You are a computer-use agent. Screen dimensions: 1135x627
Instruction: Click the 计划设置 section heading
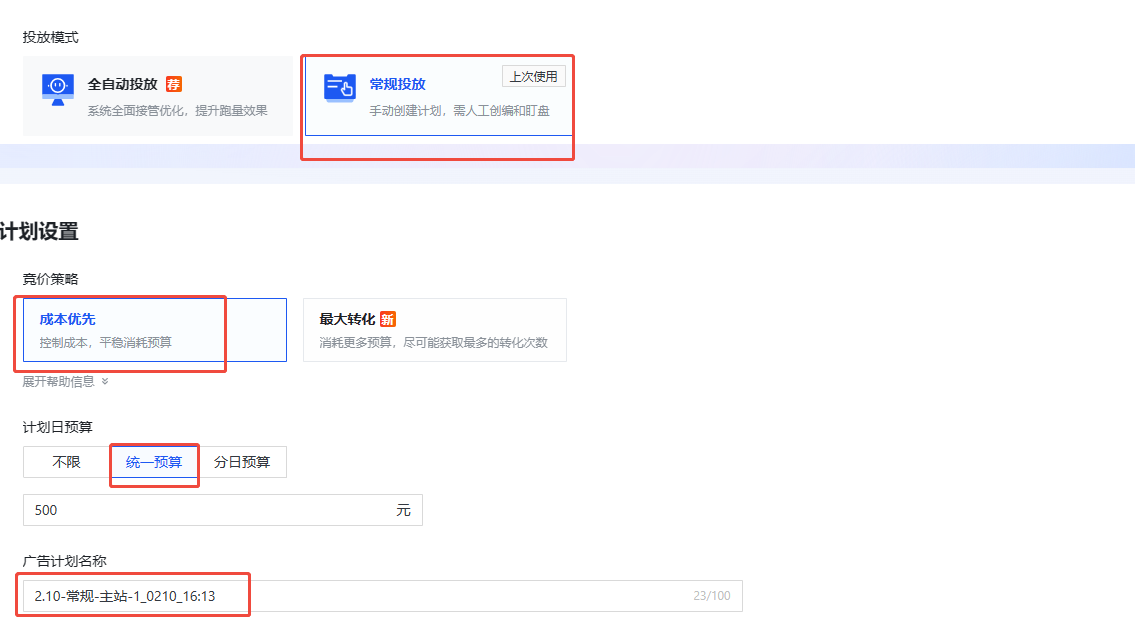[39, 232]
